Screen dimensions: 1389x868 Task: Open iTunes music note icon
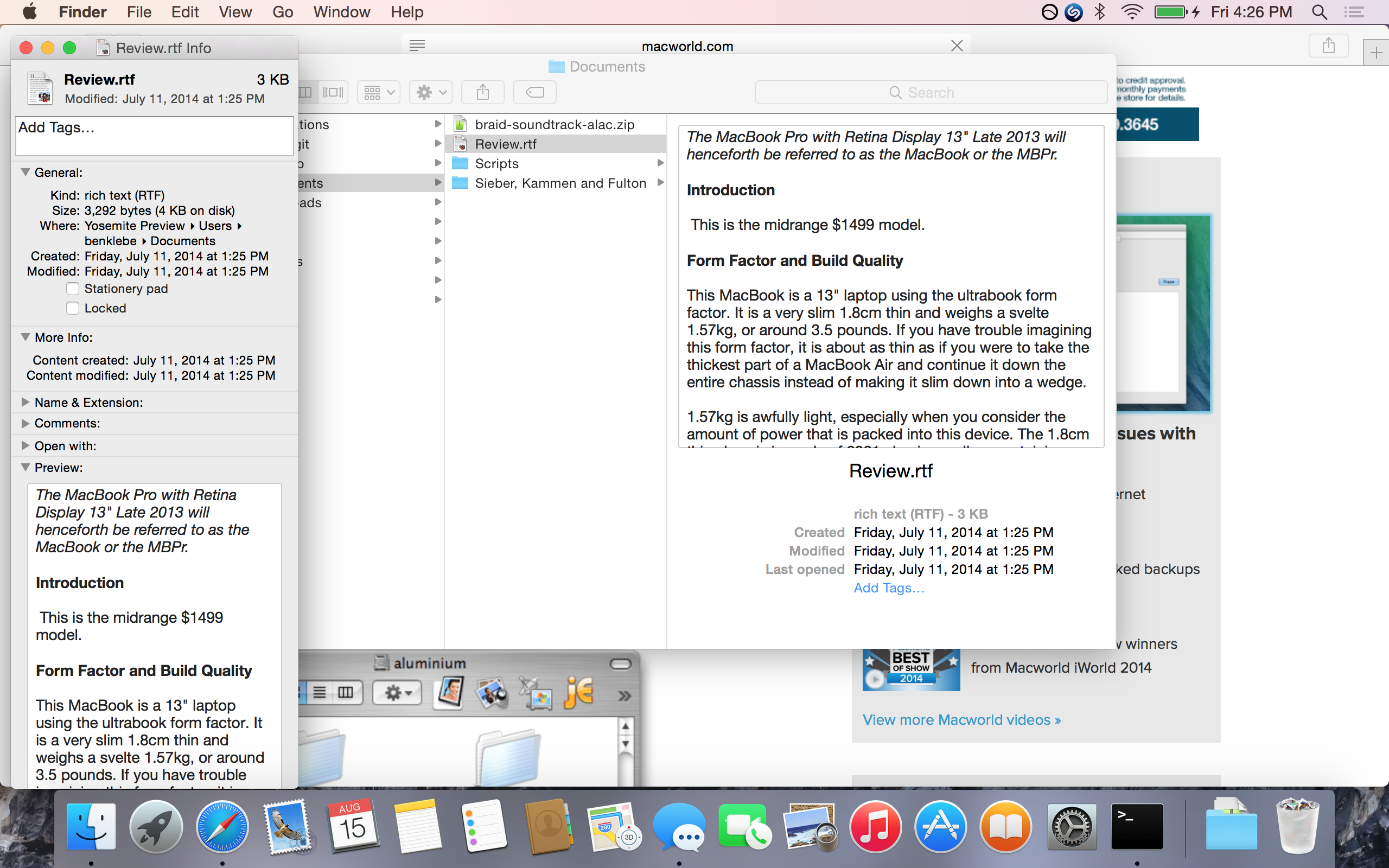point(875,827)
